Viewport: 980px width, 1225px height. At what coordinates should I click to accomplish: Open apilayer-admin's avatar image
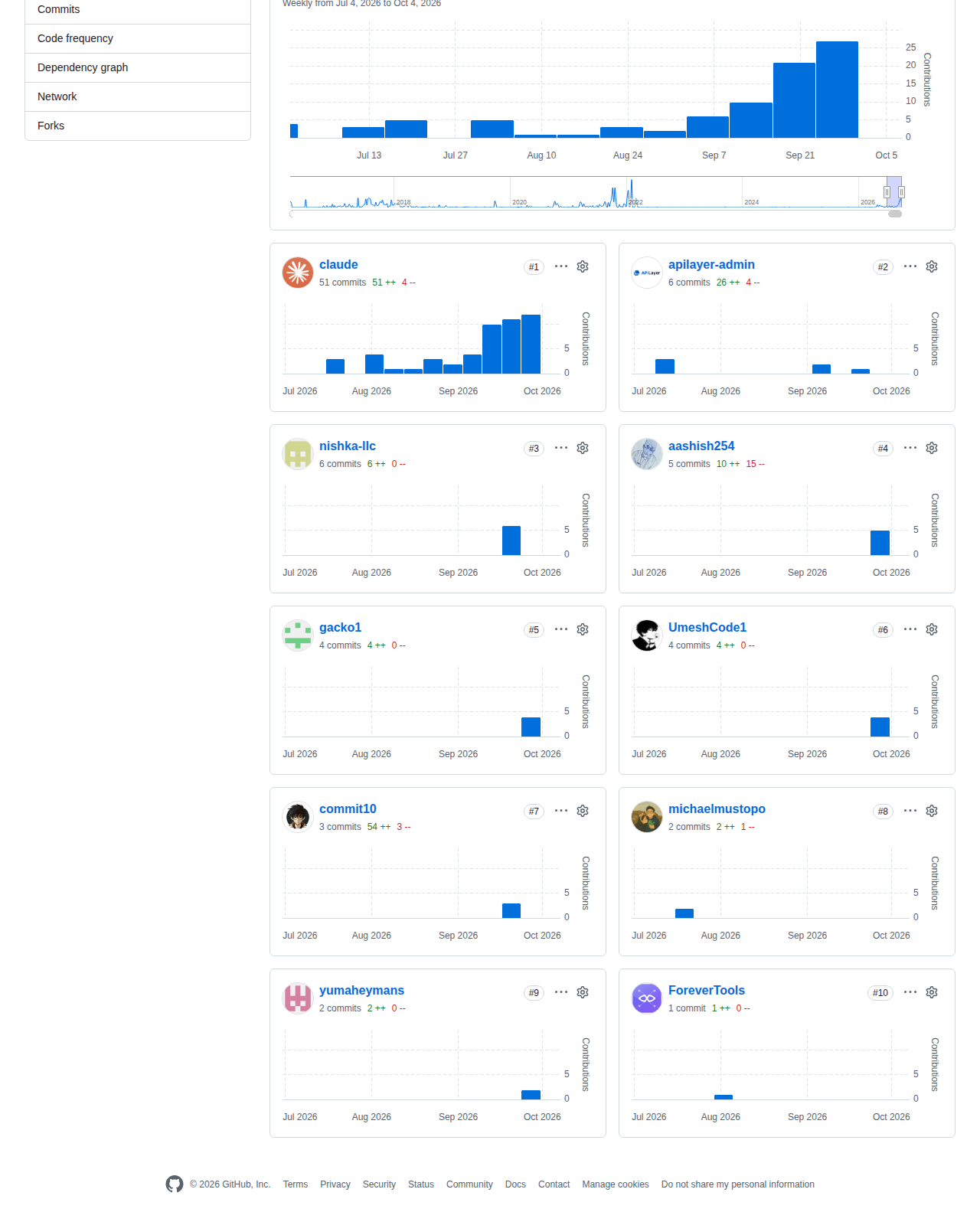pyautogui.click(x=647, y=273)
